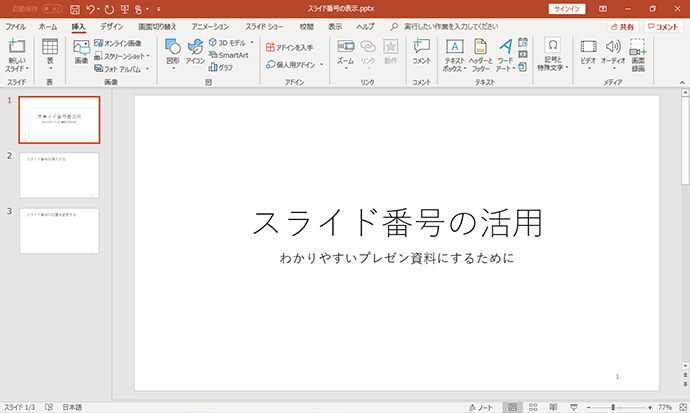This screenshot has height=413, width=690.
Task: Click the サインイン button
Action: [567, 9]
